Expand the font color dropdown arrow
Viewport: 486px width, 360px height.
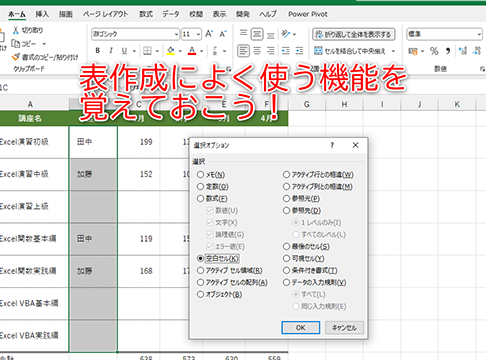pos(202,51)
